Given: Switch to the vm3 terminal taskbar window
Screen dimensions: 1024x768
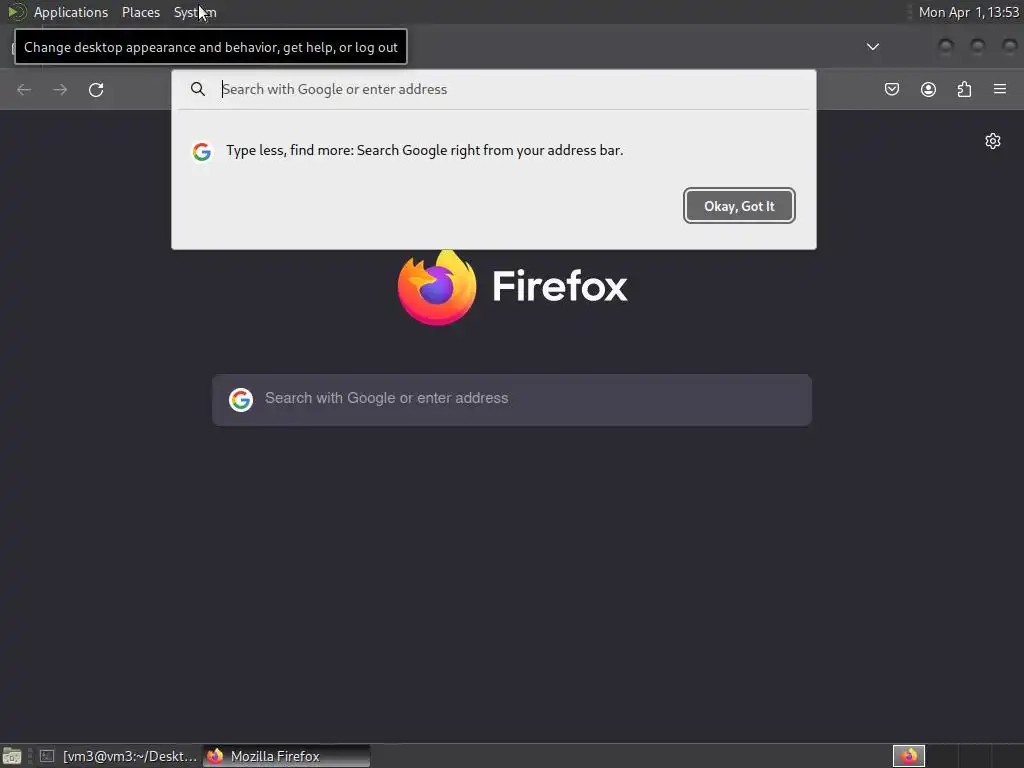Looking at the screenshot, I should point(118,756).
